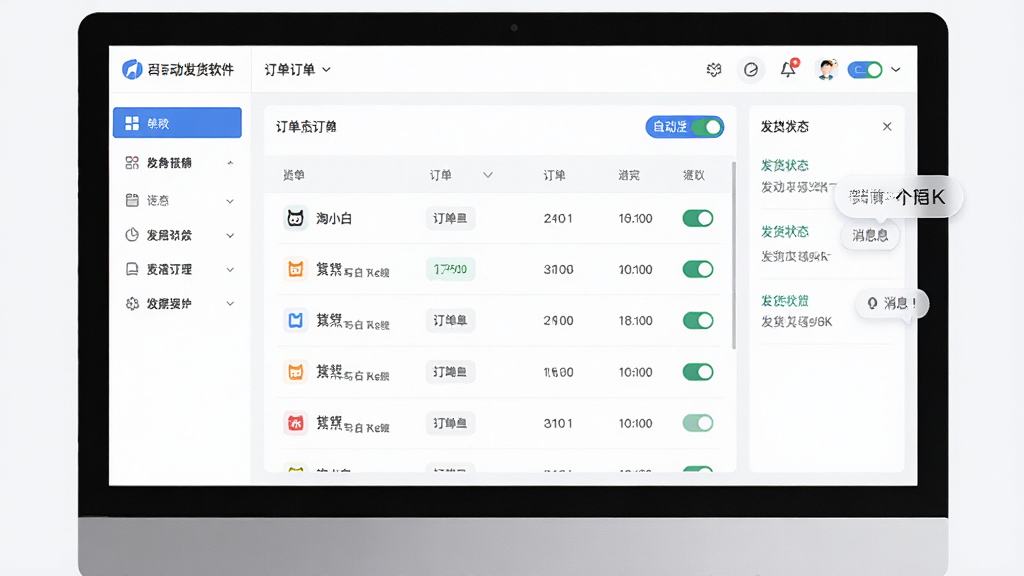Expand the sidebar gear item's chevron

click(x=230, y=303)
